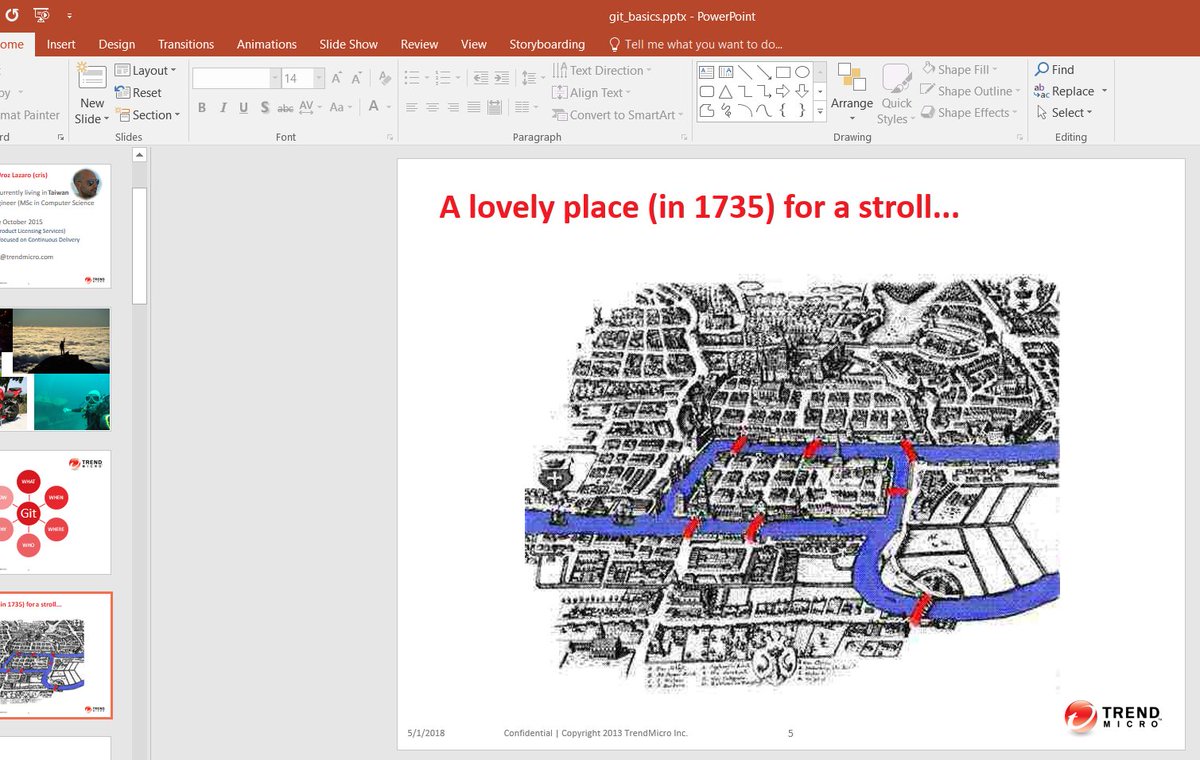This screenshot has width=1200, height=760.
Task: Select the Vertical Text Box shape
Action: tap(726, 72)
